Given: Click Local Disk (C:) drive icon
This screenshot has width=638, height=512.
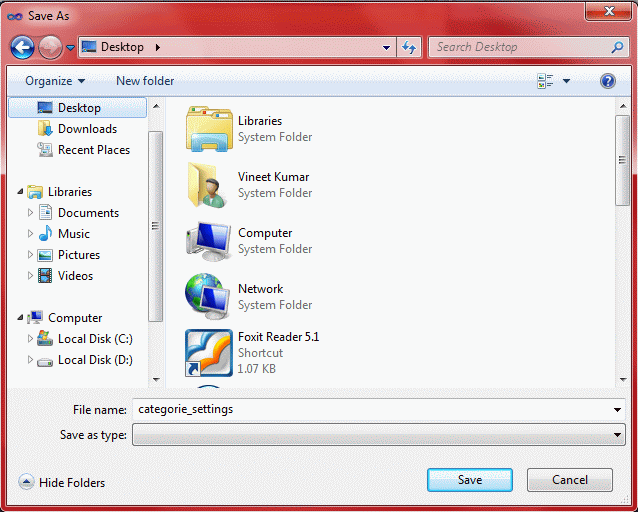Looking at the screenshot, I should pyautogui.click(x=44, y=338).
